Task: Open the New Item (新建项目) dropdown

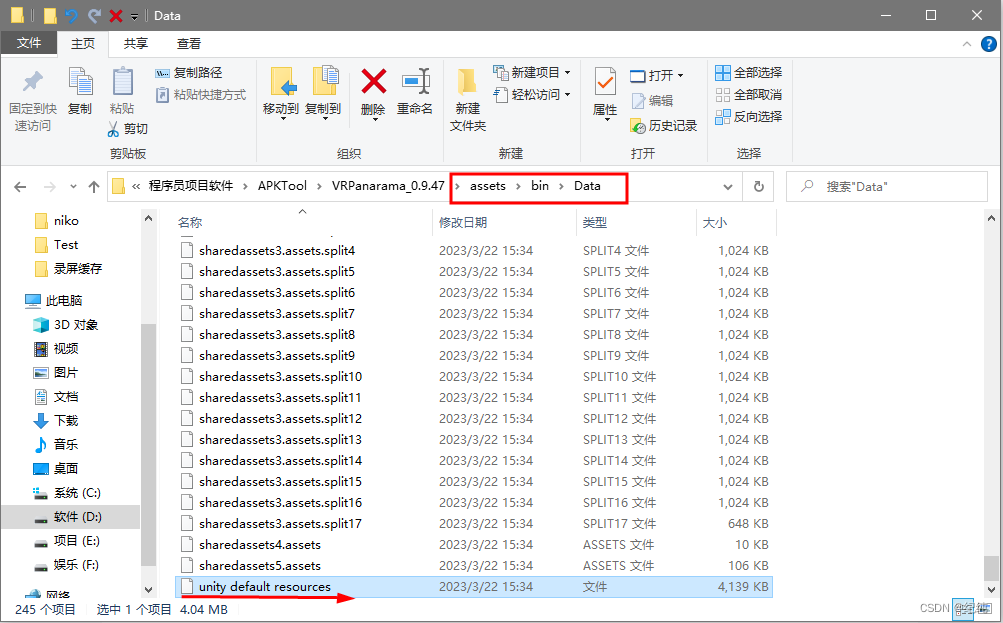Action: [532, 72]
